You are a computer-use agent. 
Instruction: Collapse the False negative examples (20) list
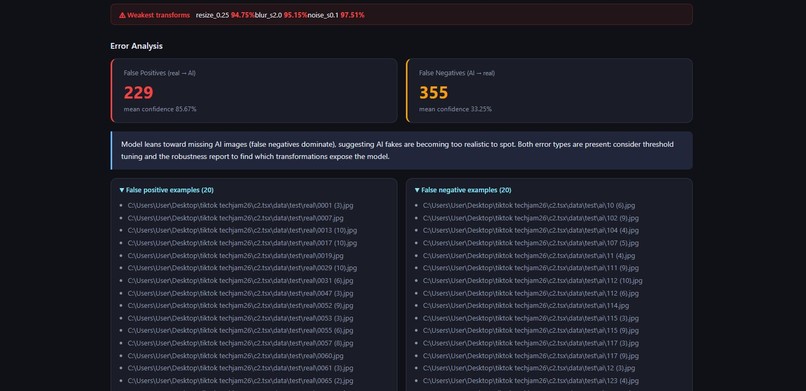pos(463,190)
